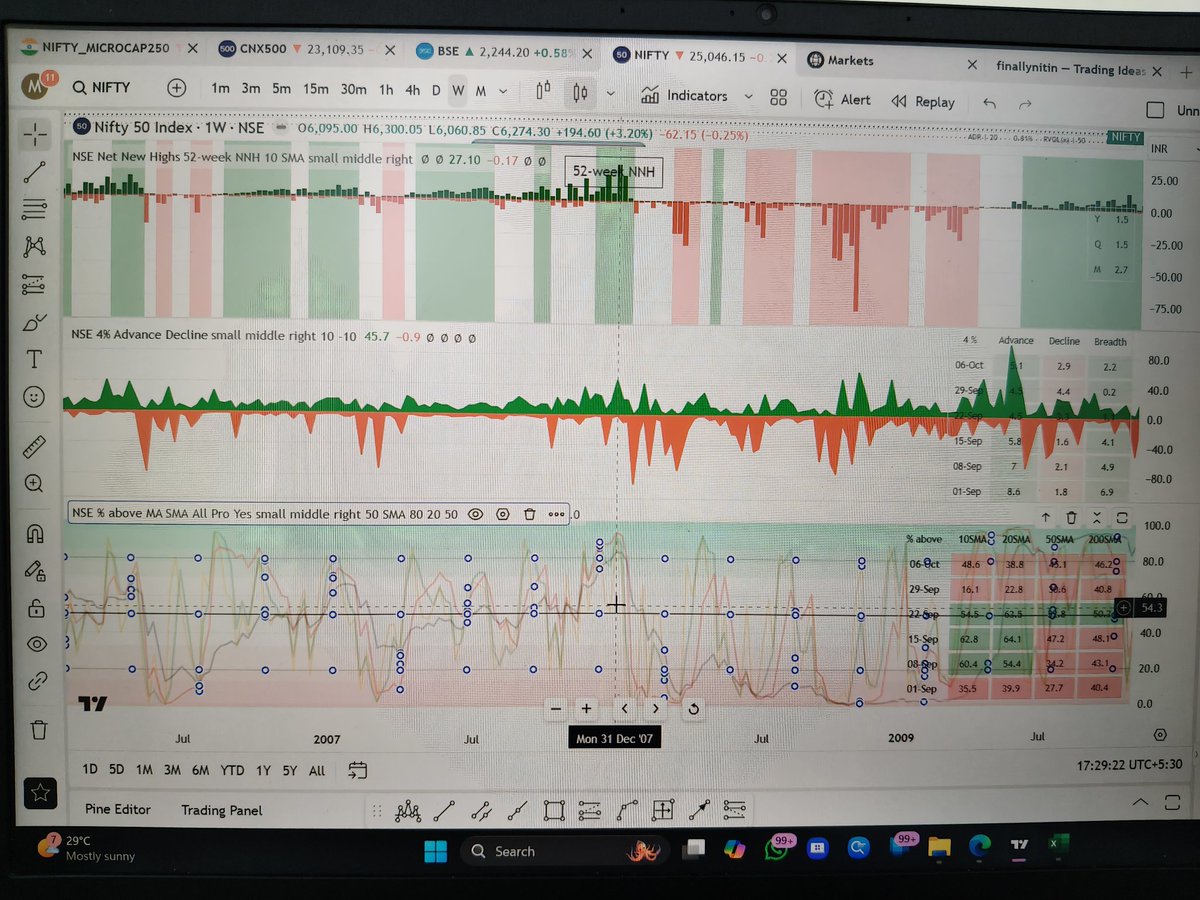Open the chart patterns tool

35,247
